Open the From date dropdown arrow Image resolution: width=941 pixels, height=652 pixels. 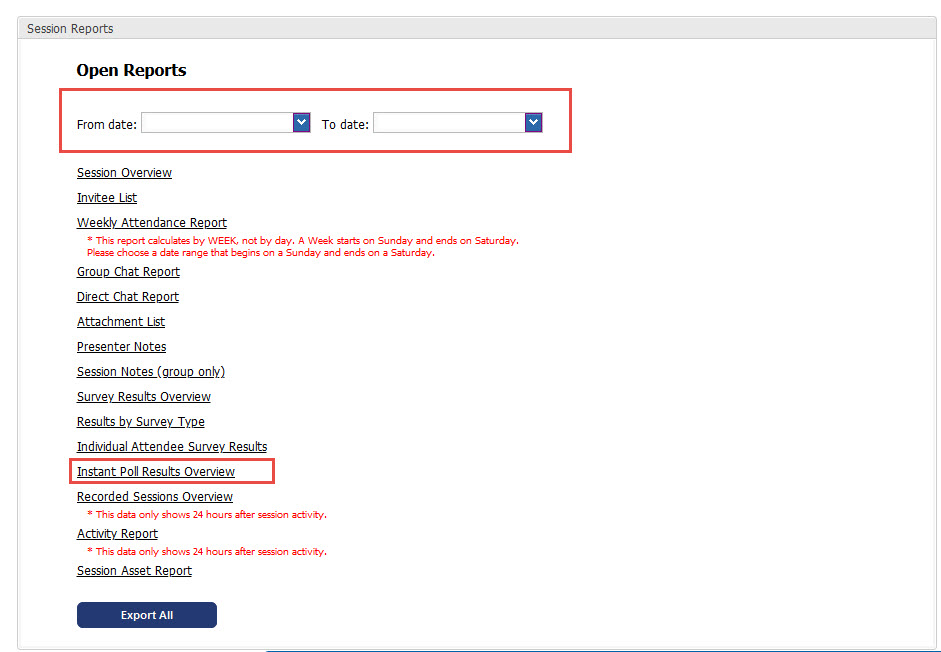pyautogui.click(x=301, y=122)
